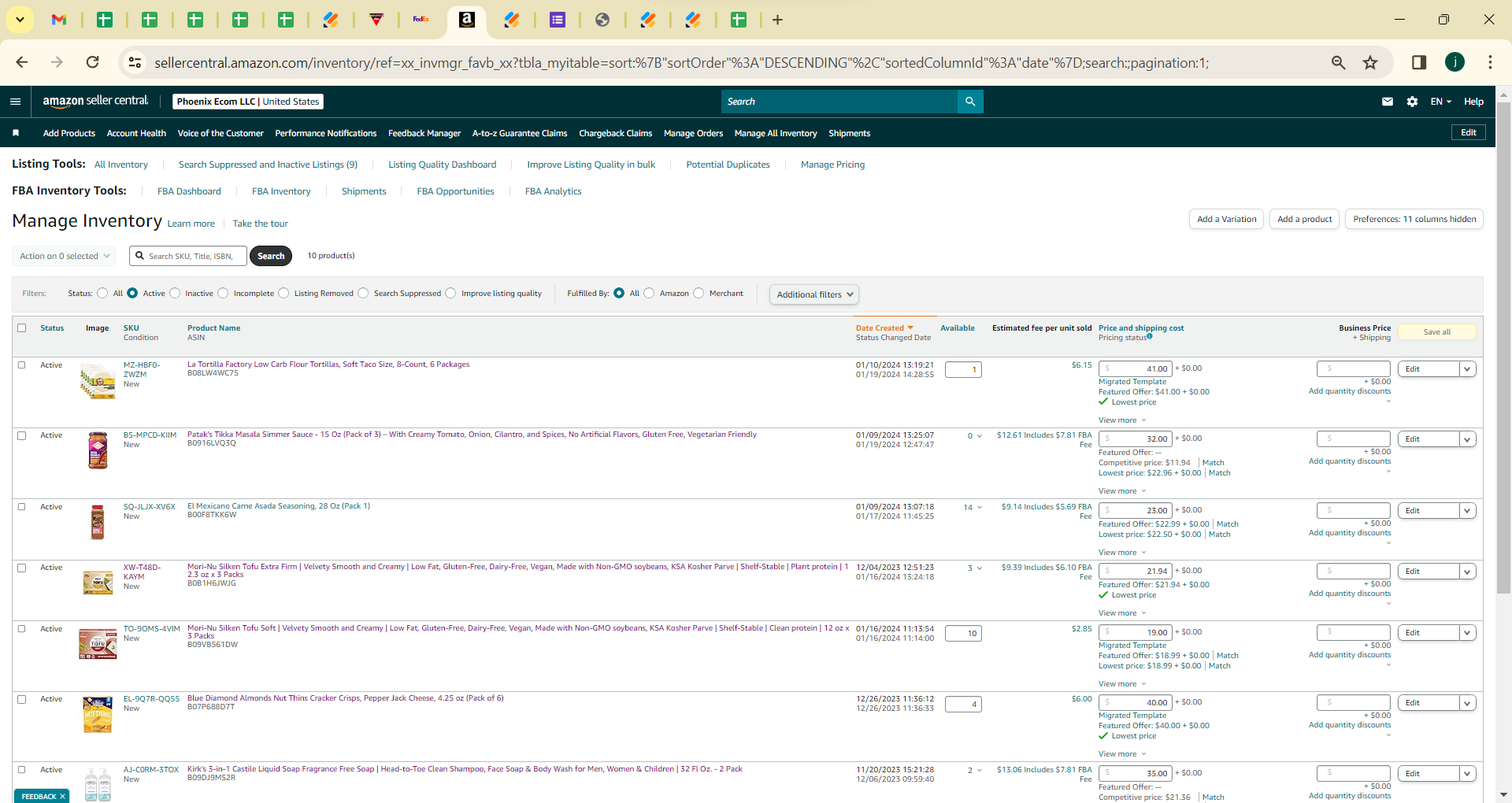Open Performance Notifications in the nav bar
The image size is (1512, 803).
[326, 133]
